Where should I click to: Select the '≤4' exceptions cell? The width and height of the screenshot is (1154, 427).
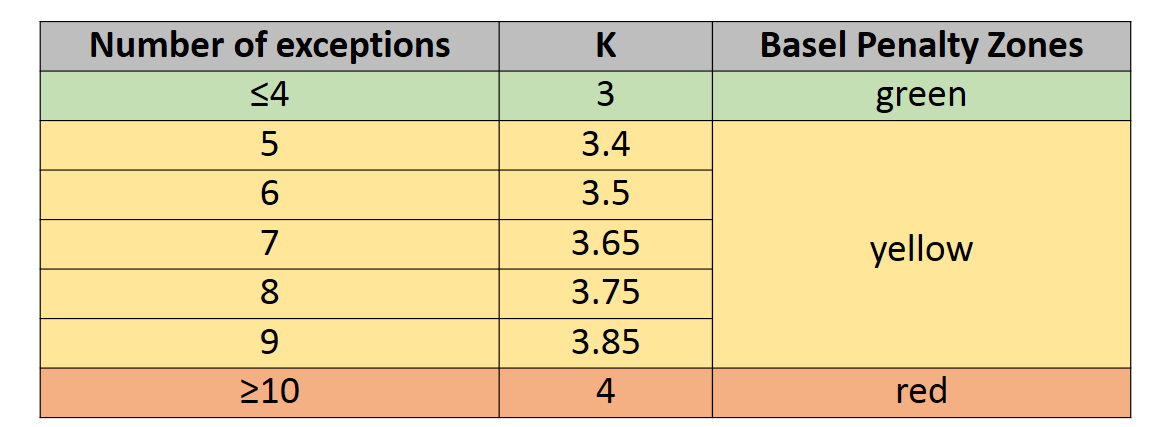click(269, 96)
